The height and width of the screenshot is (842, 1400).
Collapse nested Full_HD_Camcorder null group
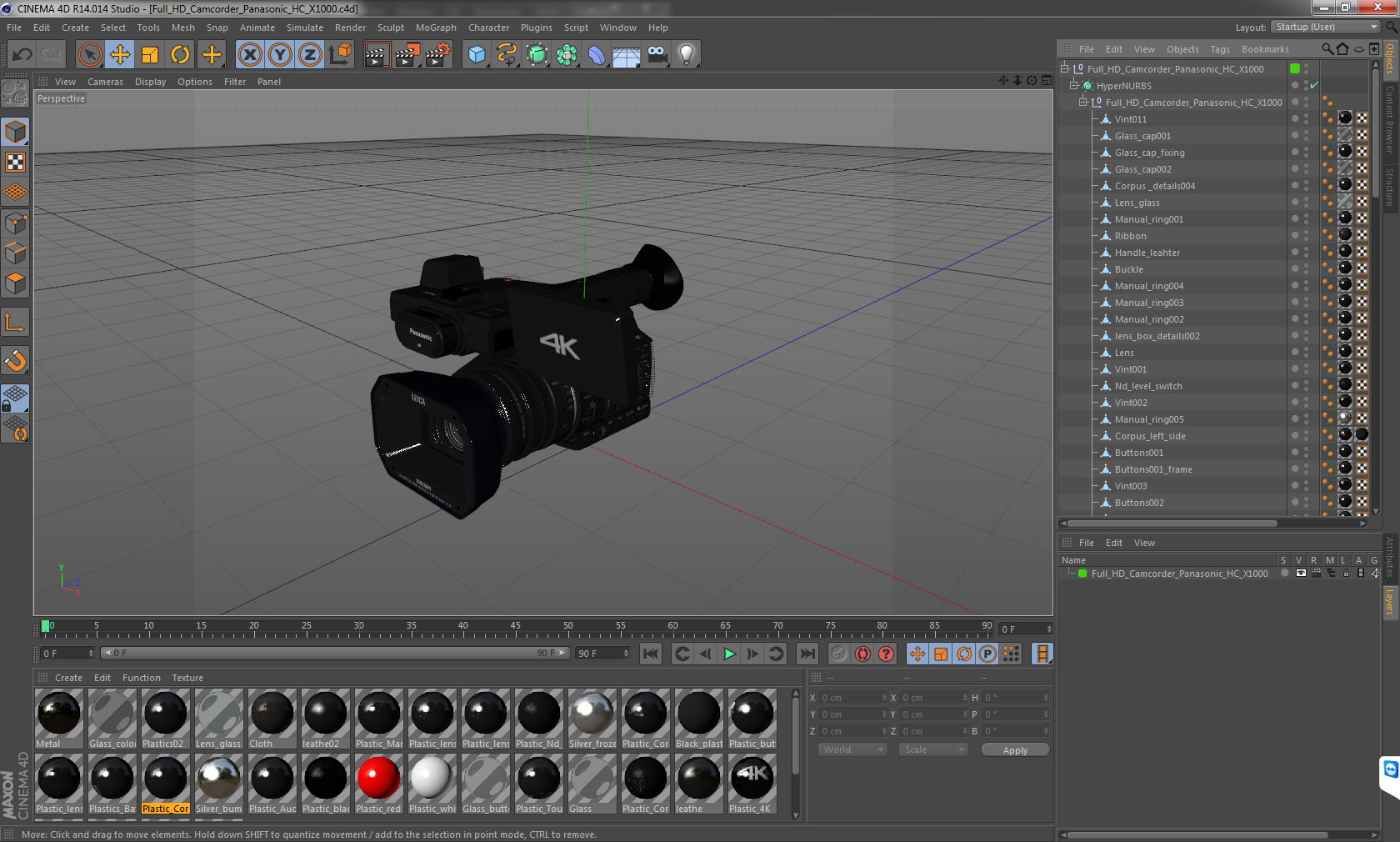(x=1083, y=103)
